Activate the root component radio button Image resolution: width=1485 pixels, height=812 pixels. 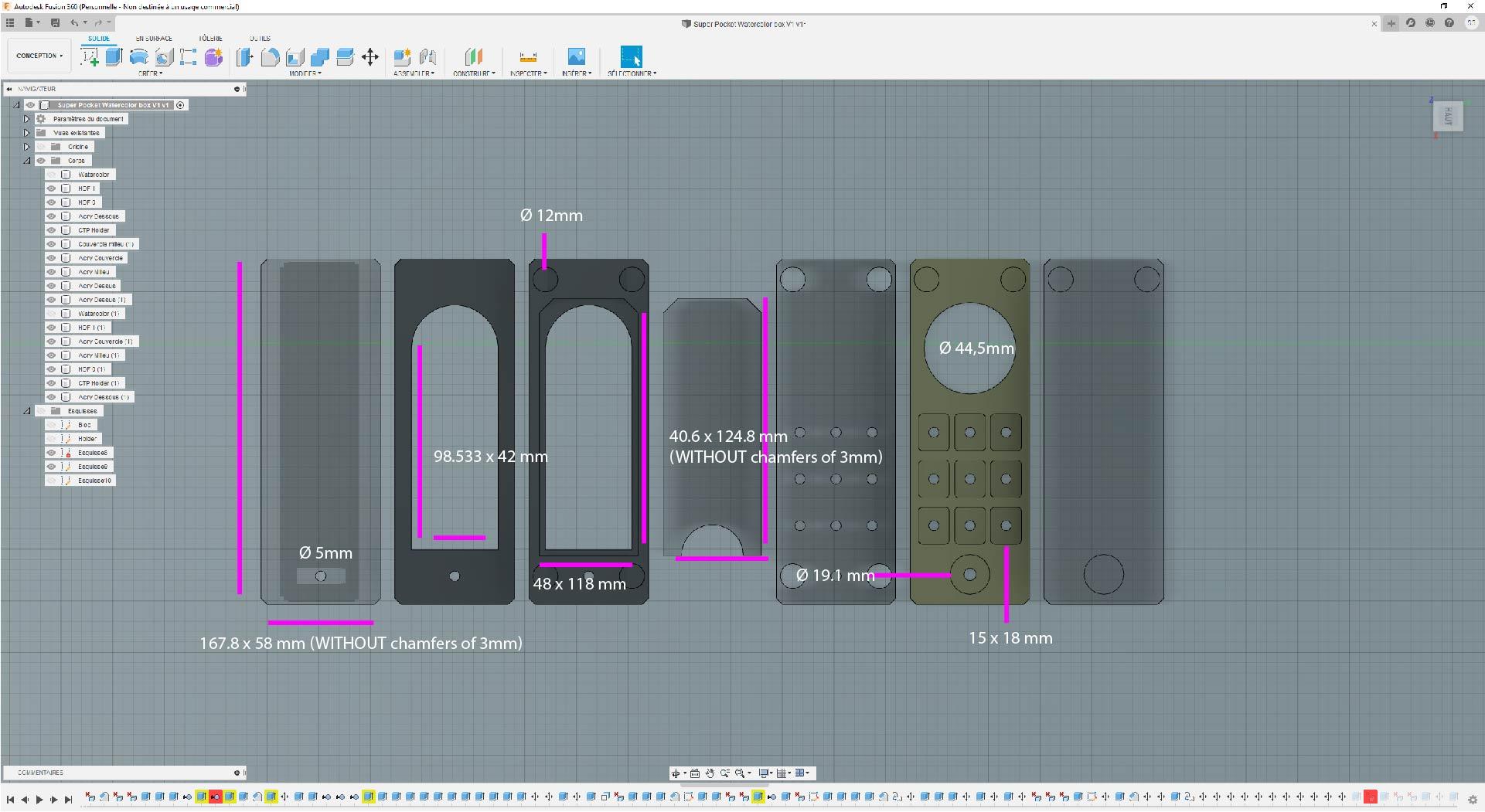tap(180, 105)
